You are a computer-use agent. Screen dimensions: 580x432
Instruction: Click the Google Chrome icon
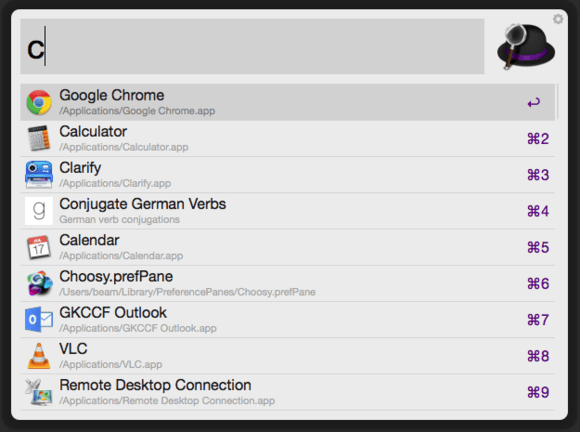point(39,102)
